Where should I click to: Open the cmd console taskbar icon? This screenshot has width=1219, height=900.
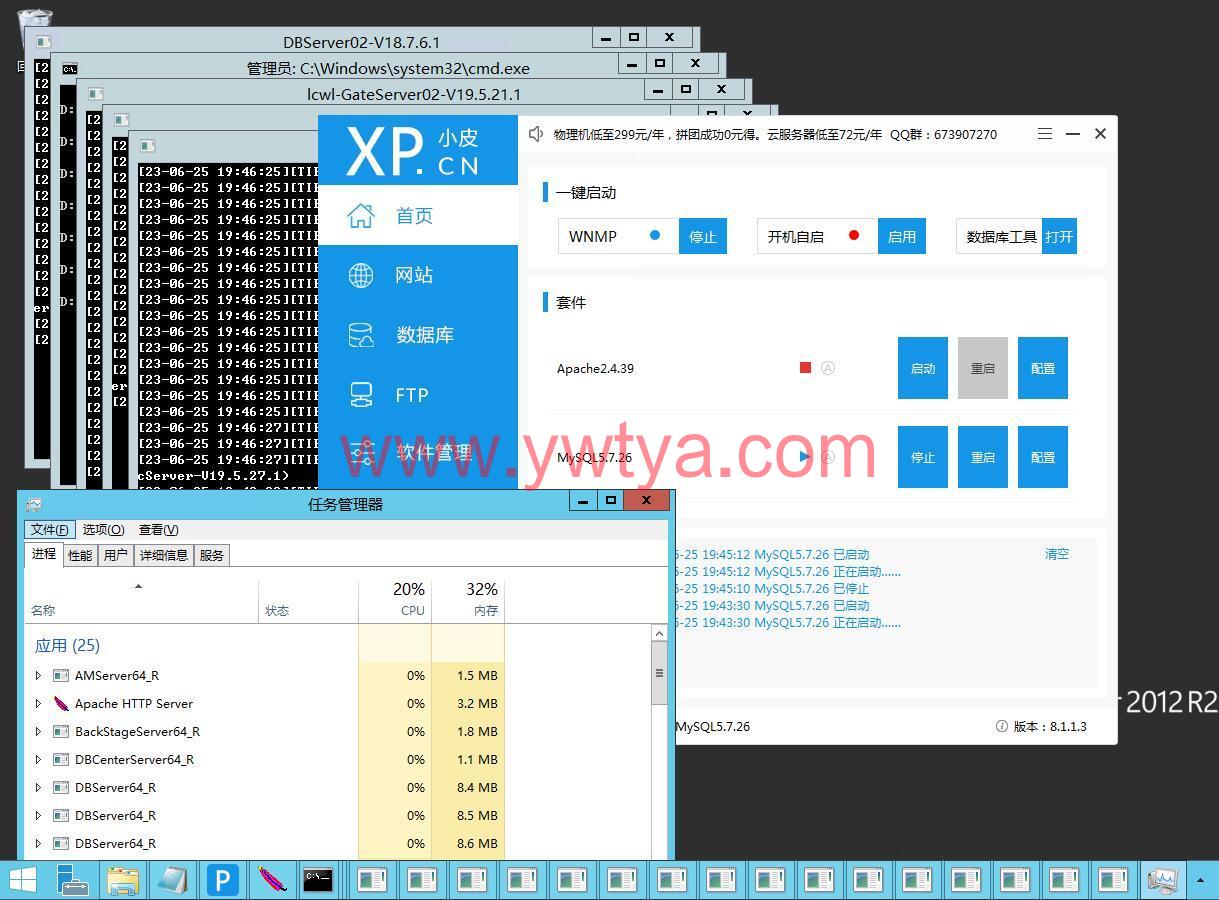319,880
